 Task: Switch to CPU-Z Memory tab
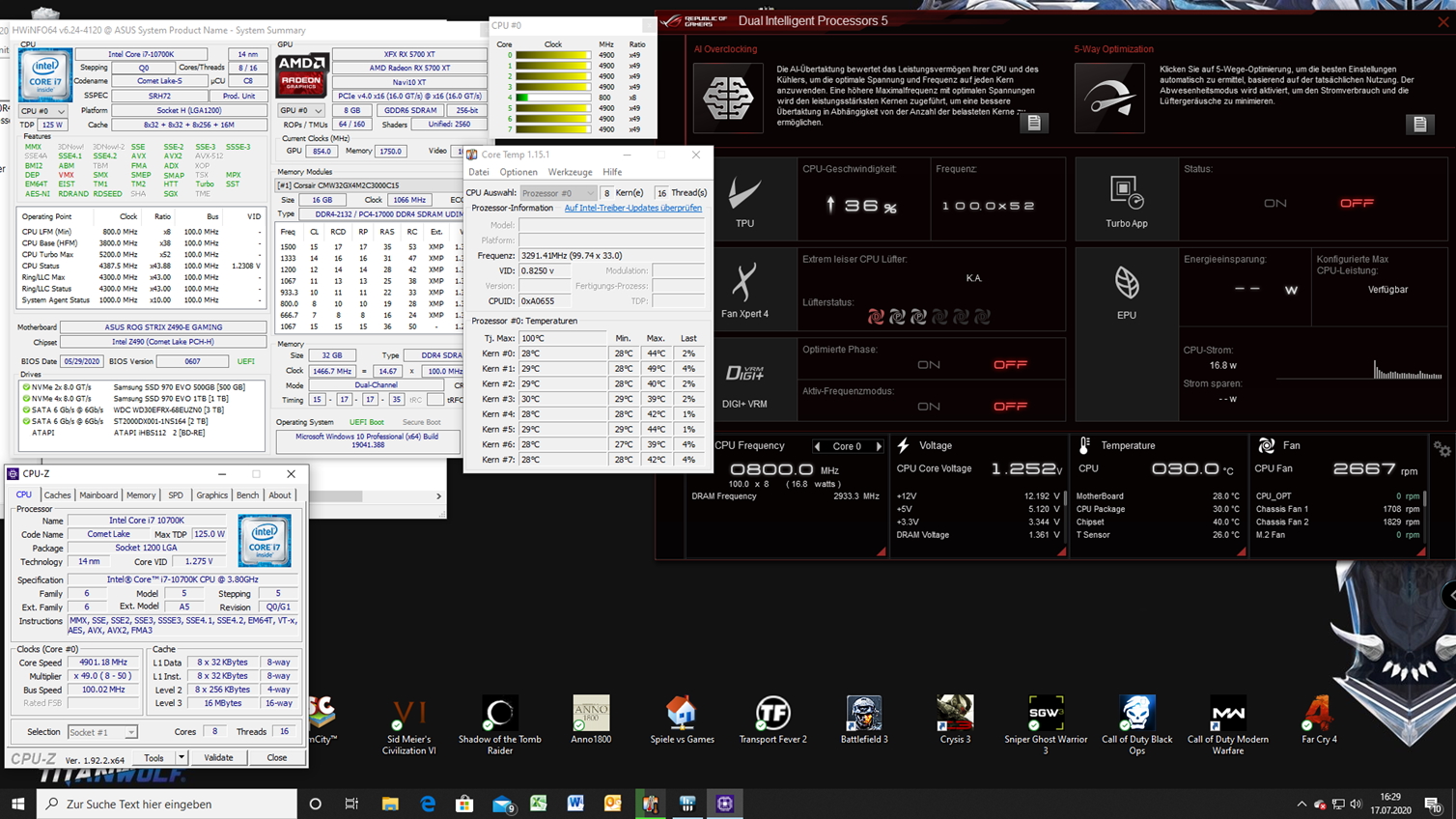coord(141,494)
